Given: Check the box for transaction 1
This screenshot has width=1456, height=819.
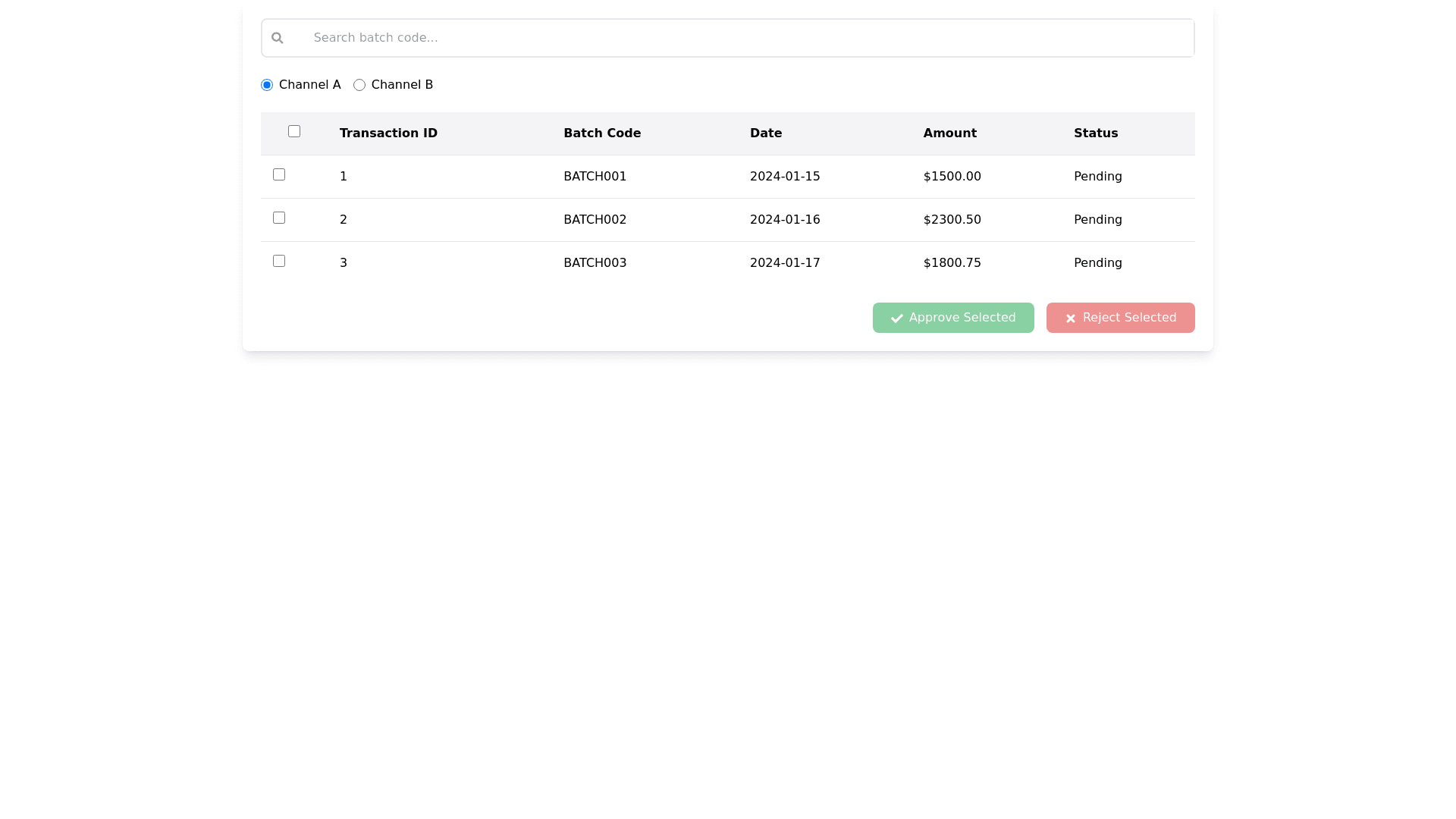Looking at the screenshot, I should (279, 174).
